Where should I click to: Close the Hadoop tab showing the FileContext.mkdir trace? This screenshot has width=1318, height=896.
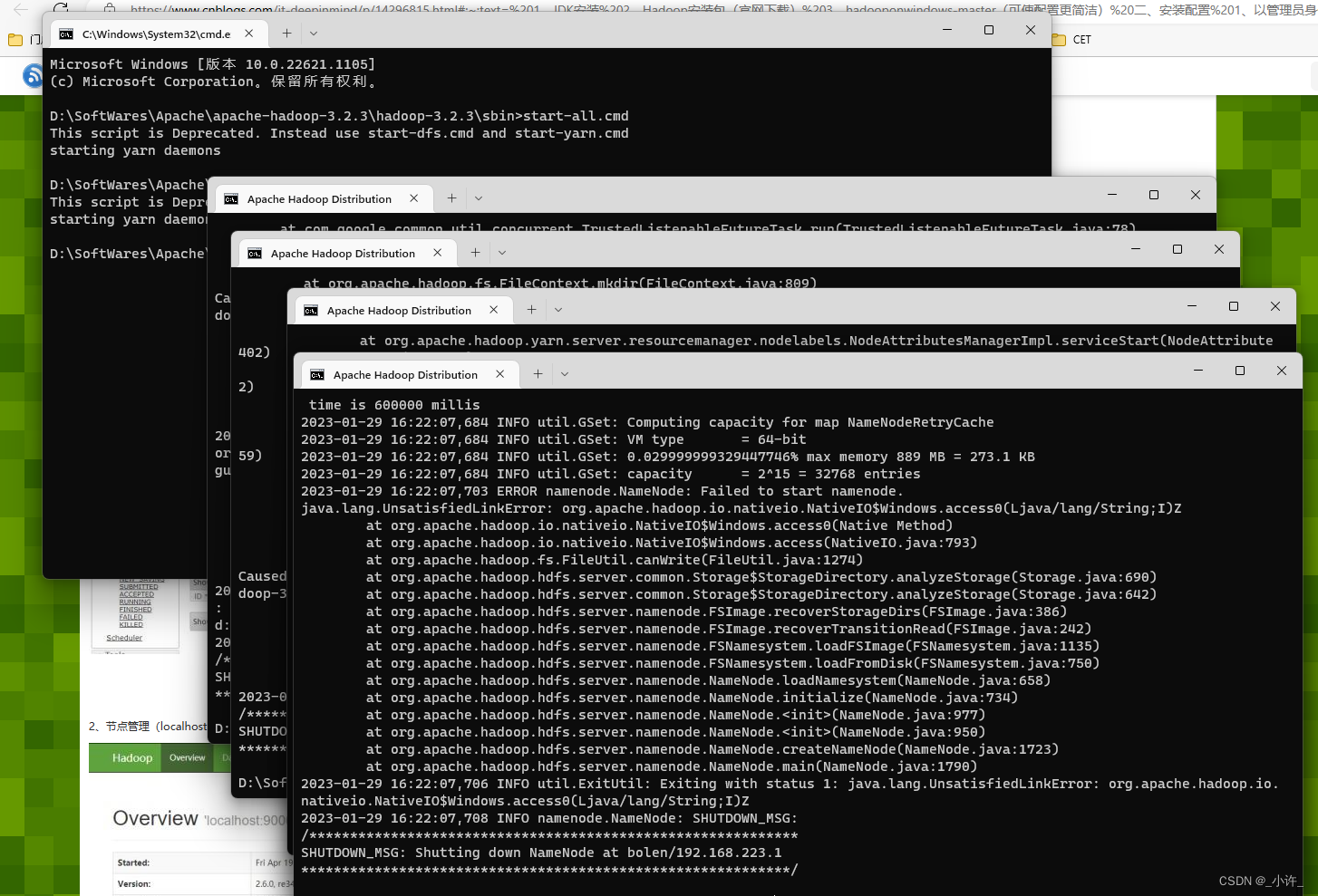click(x=438, y=253)
